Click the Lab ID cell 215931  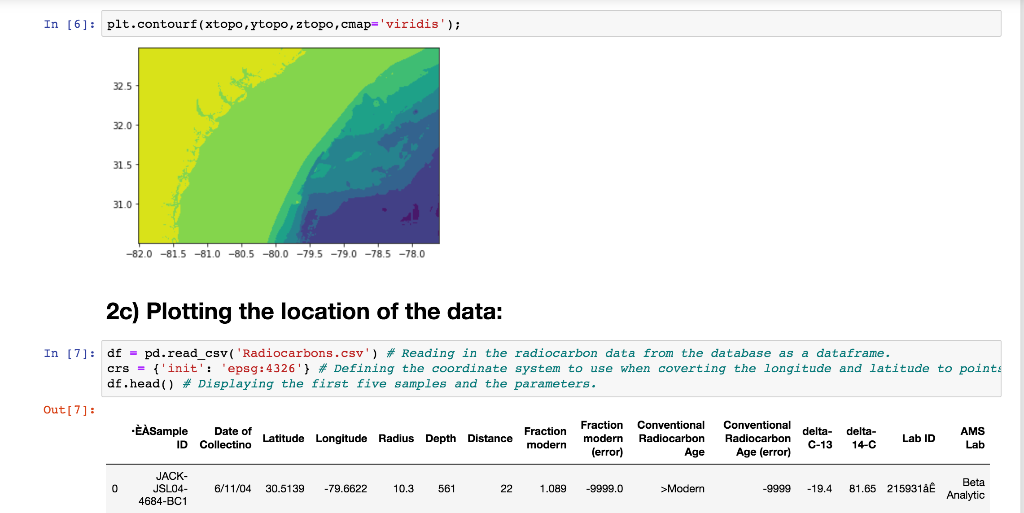click(x=911, y=488)
